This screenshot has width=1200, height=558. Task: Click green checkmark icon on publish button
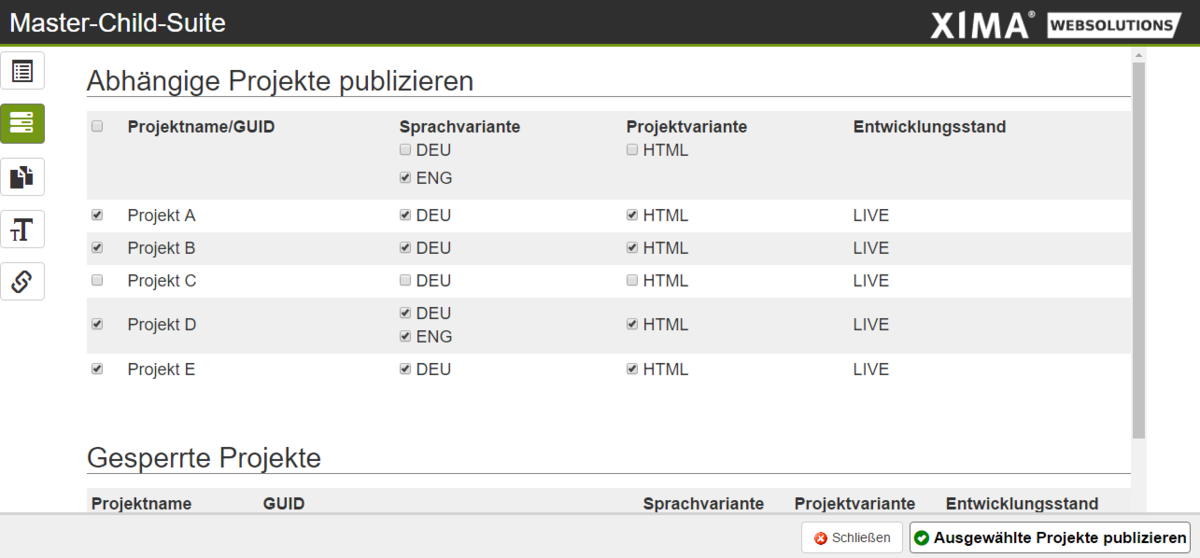pyautogui.click(x=921, y=538)
